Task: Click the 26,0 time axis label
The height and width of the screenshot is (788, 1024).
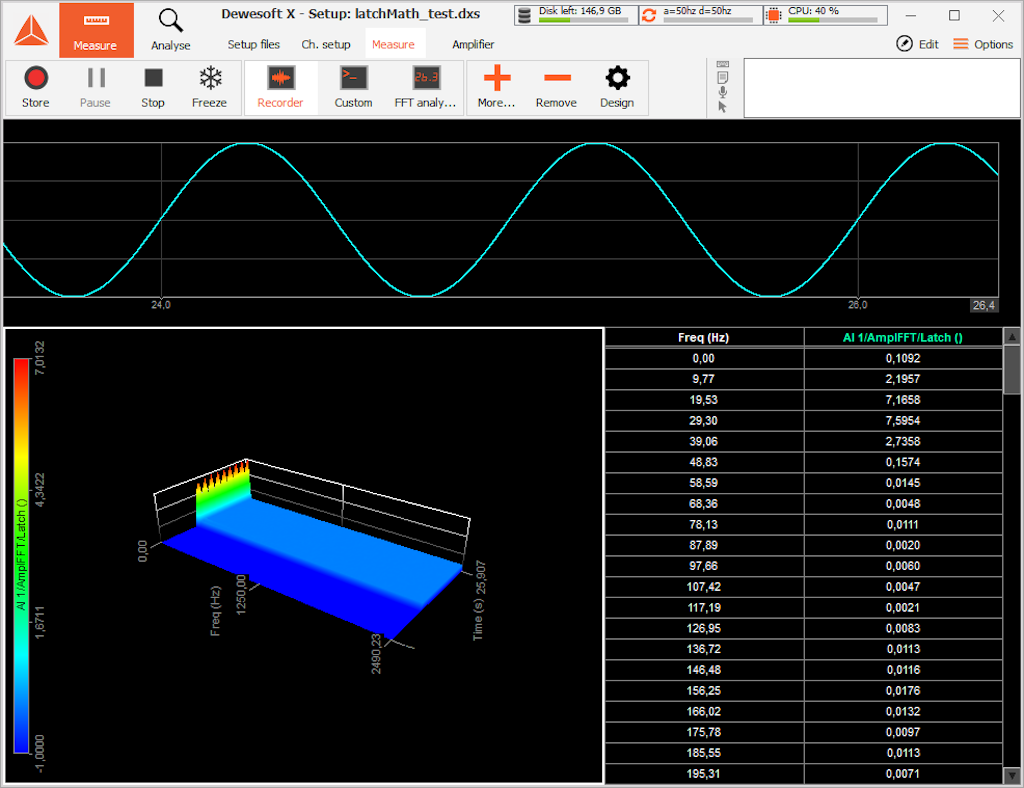Action: pyautogui.click(x=857, y=305)
